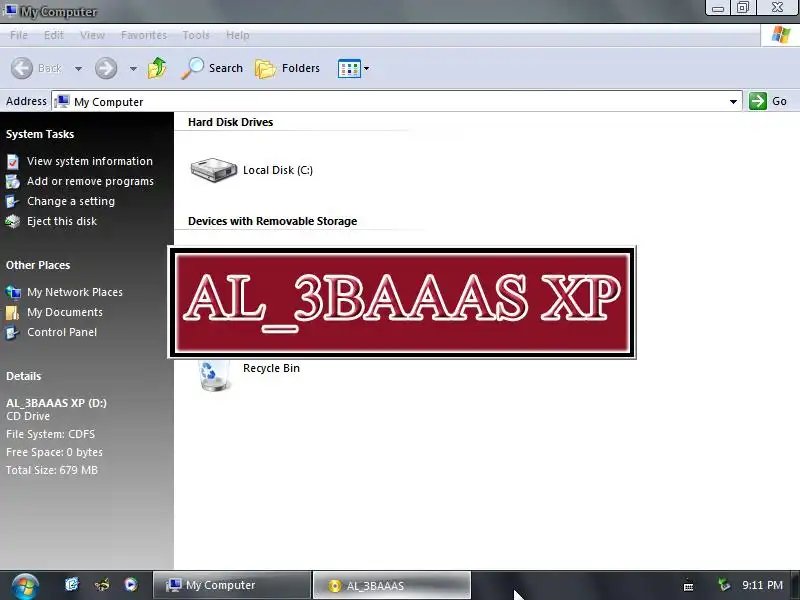Toggle the Folders pane
The image size is (800, 600).
[287, 68]
